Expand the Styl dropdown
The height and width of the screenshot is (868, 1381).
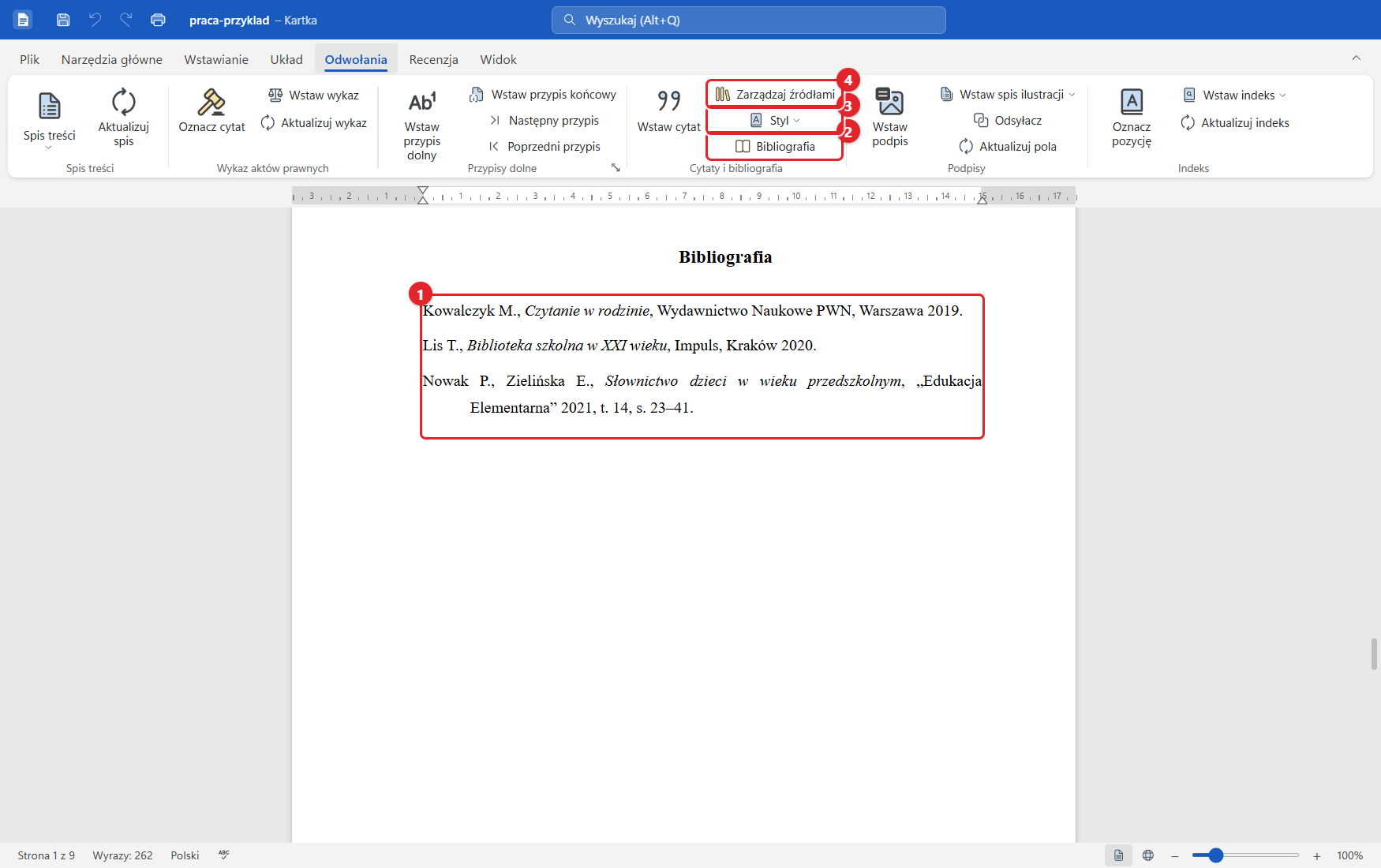tap(775, 120)
